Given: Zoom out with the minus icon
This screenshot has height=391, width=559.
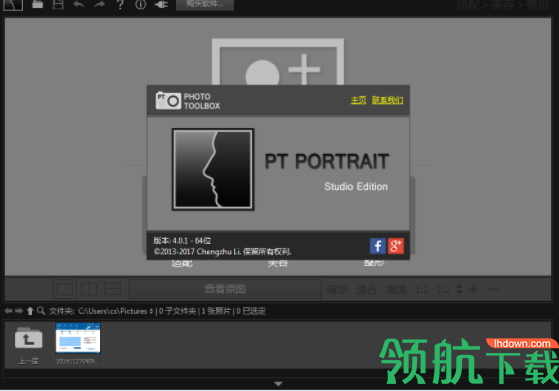Looking at the screenshot, I should tap(493, 289).
